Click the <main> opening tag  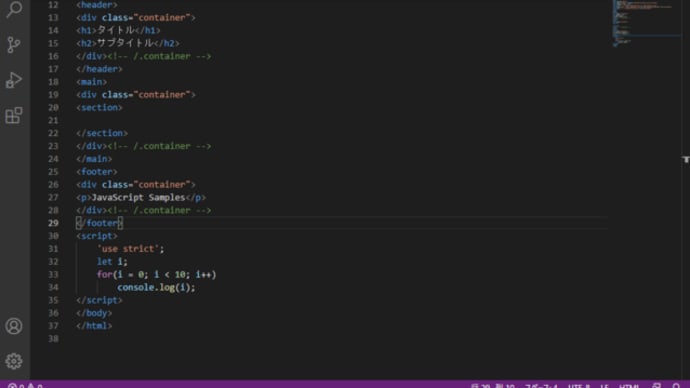[x=92, y=82]
